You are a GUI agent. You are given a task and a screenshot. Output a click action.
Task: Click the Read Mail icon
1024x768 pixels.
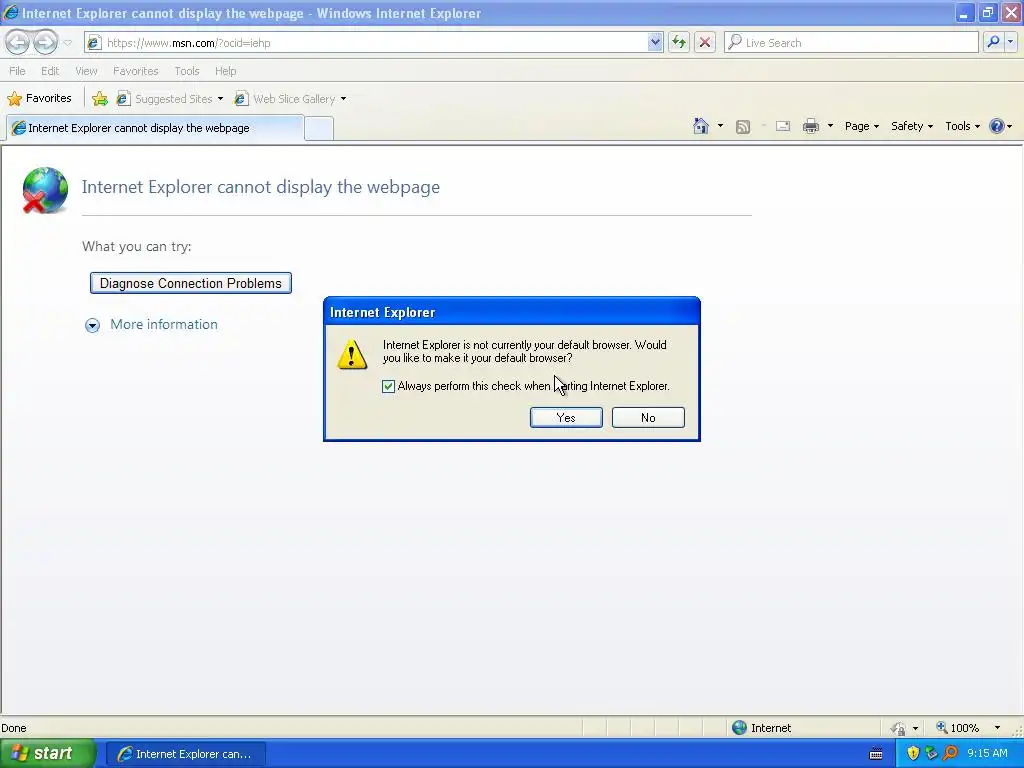coord(783,126)
